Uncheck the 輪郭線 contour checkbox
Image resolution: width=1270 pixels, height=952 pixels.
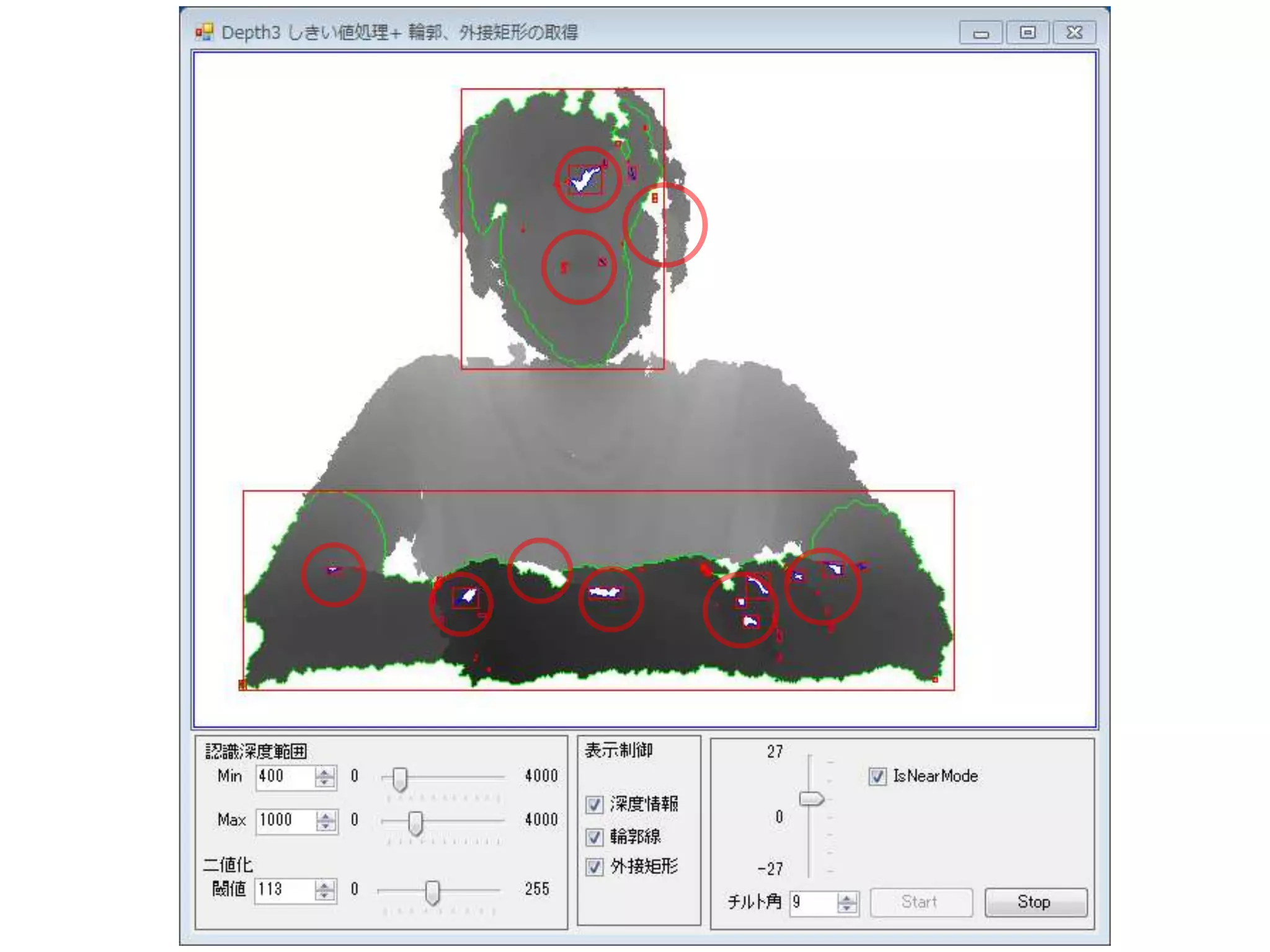(x=594, y=837)
